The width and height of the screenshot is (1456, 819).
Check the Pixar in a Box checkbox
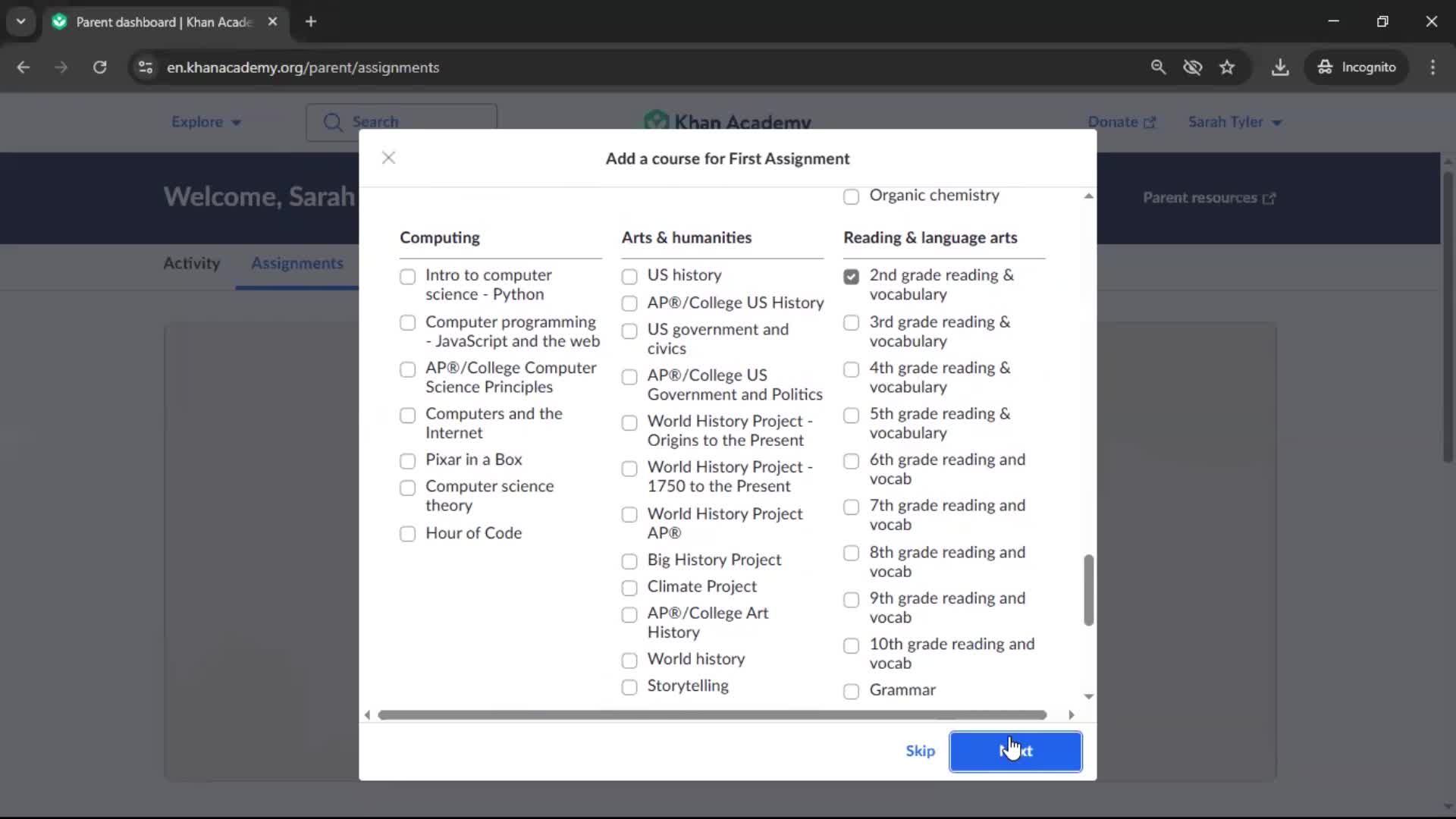point(408,461)
